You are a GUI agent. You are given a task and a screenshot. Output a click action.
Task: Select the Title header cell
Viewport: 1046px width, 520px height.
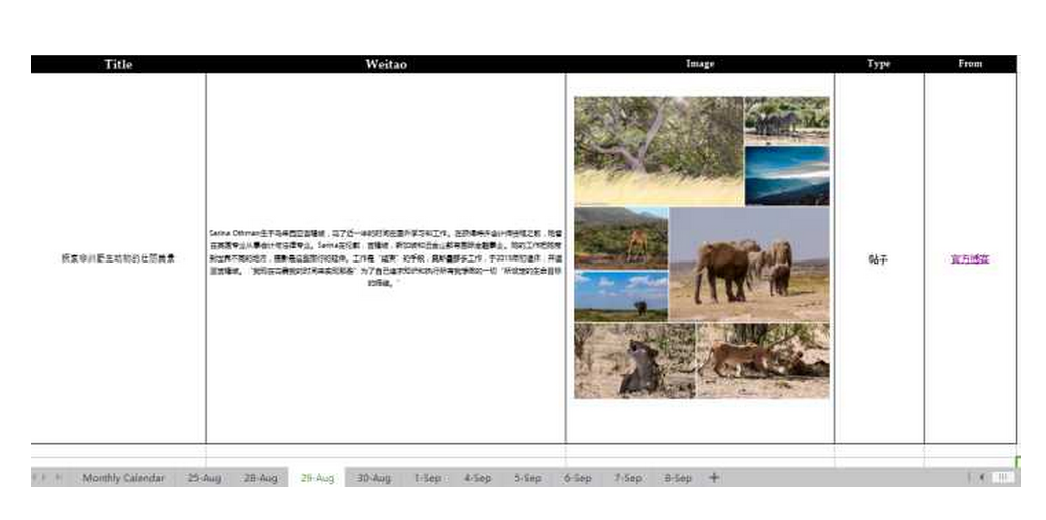click(x=118, y=64)
